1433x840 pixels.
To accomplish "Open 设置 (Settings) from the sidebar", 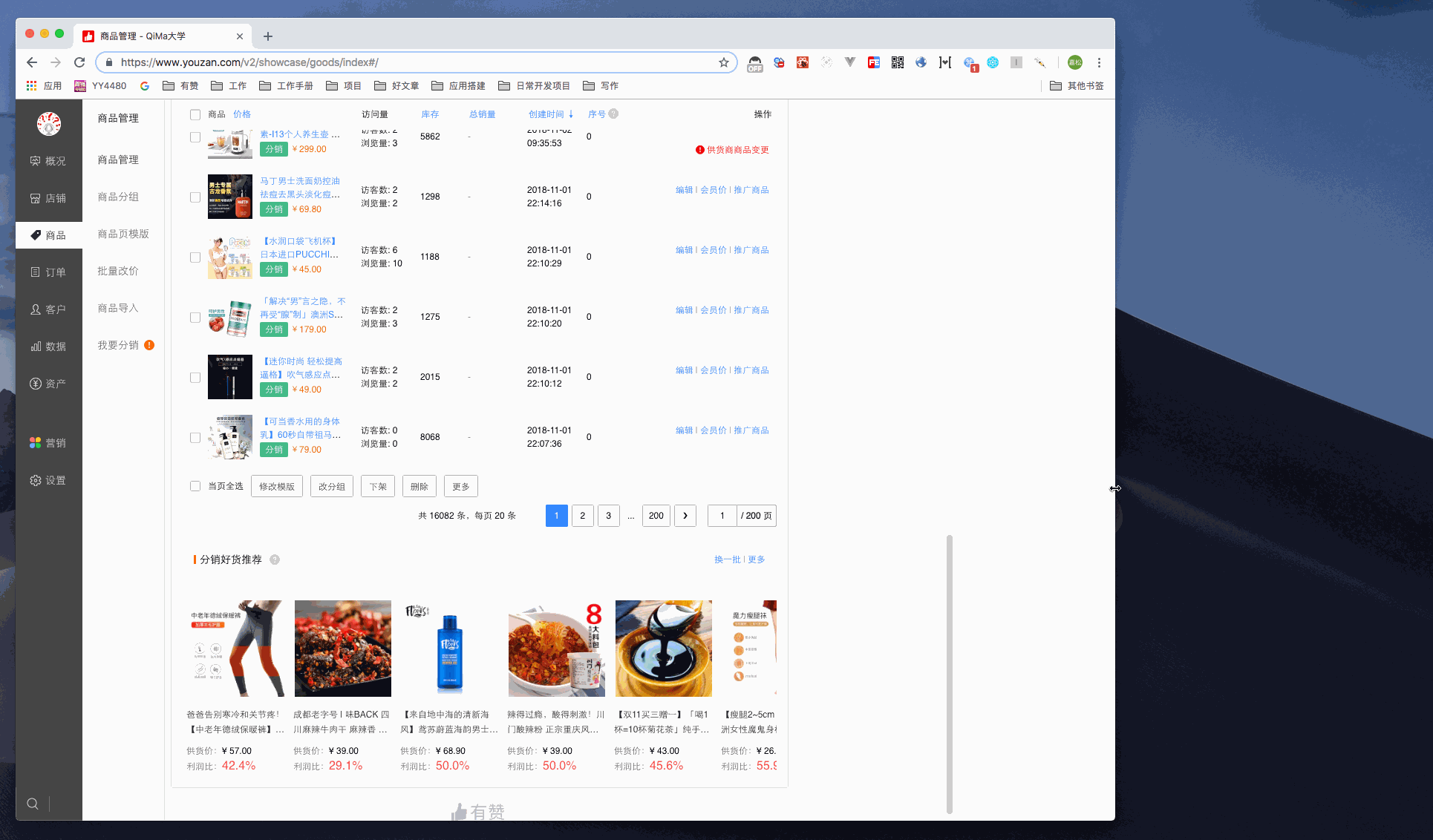I will (x=48, y=479).
